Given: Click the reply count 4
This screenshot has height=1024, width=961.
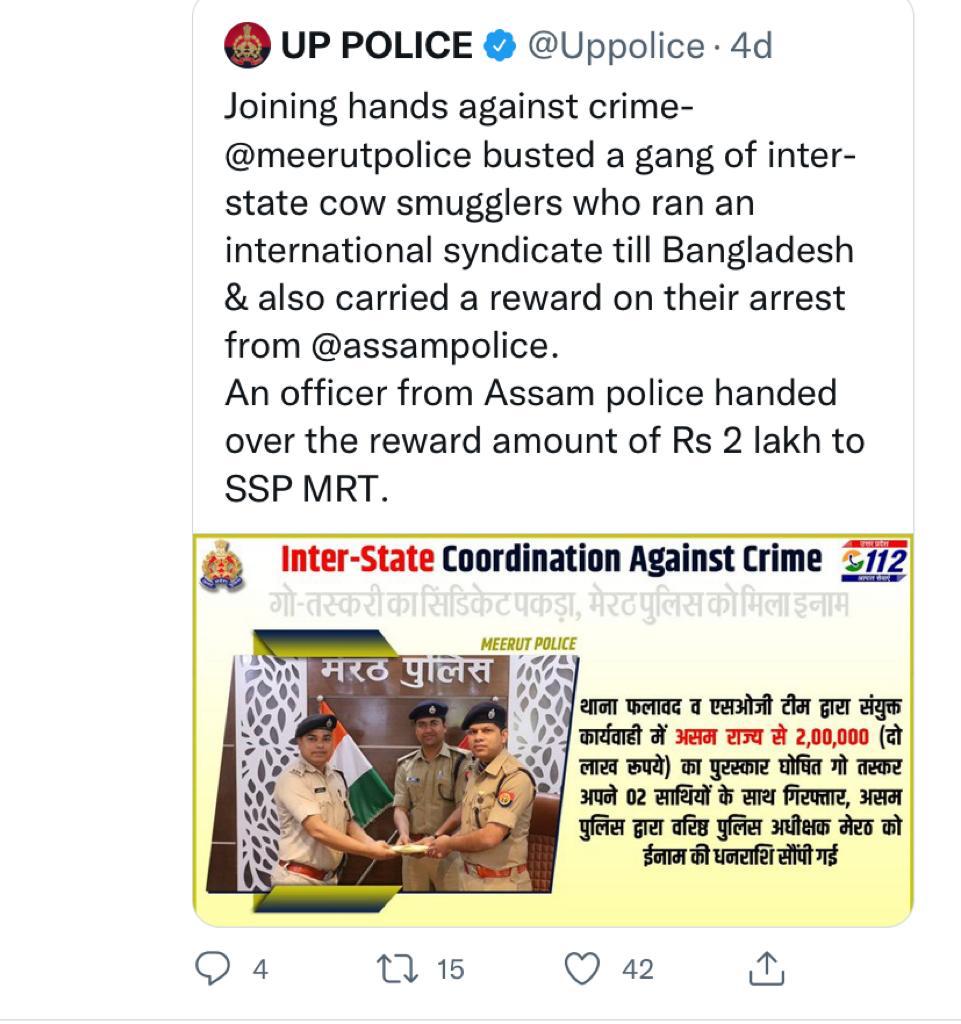Looking at the screenshot, I should pos(260,969).
